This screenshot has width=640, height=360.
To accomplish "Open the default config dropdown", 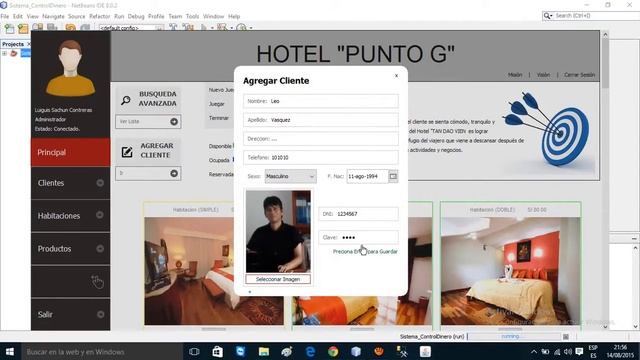I will pyautogui.click(x=131, y=28).
